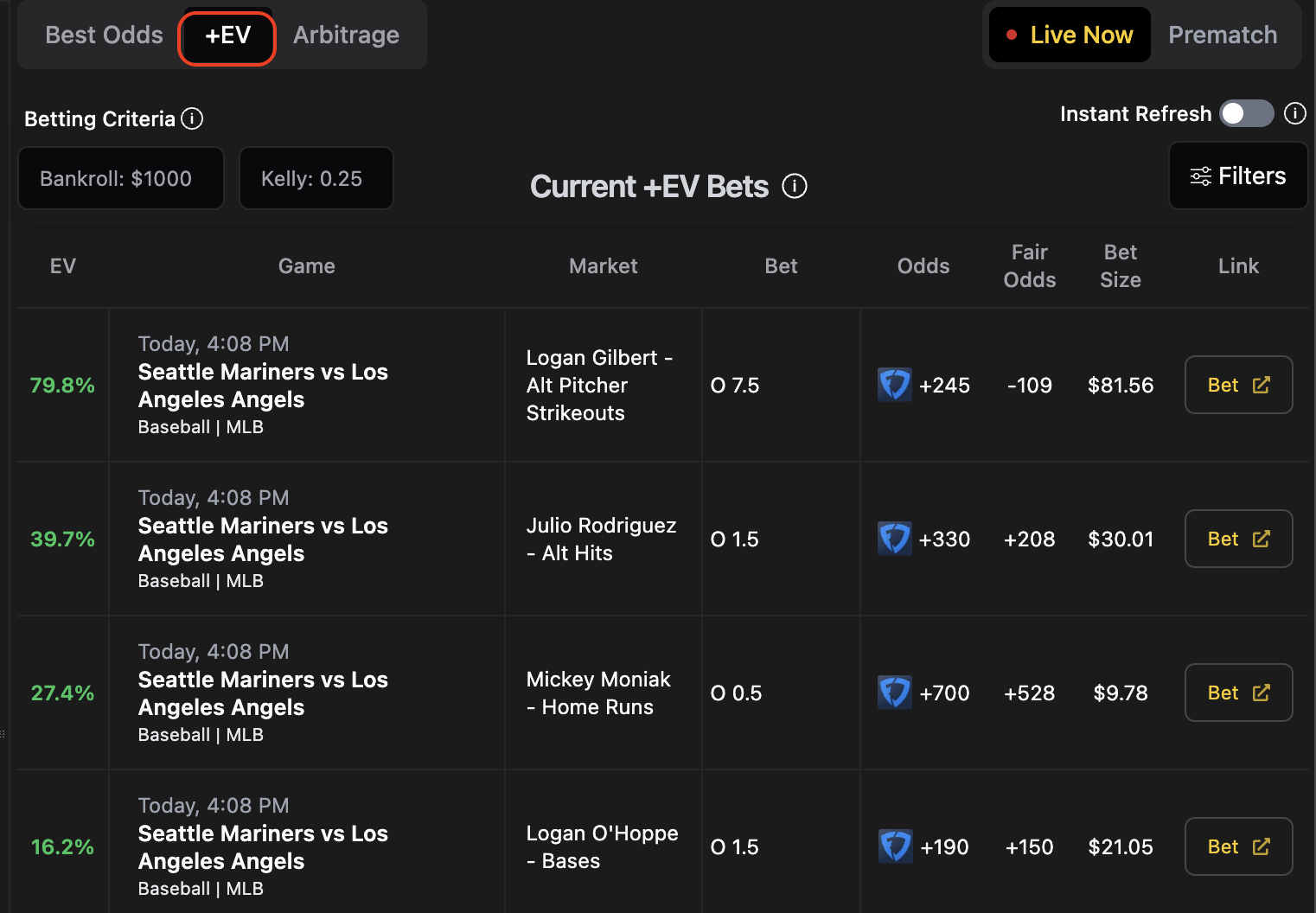
Task: Switch to the Best Odds tab
Action: 104,35
